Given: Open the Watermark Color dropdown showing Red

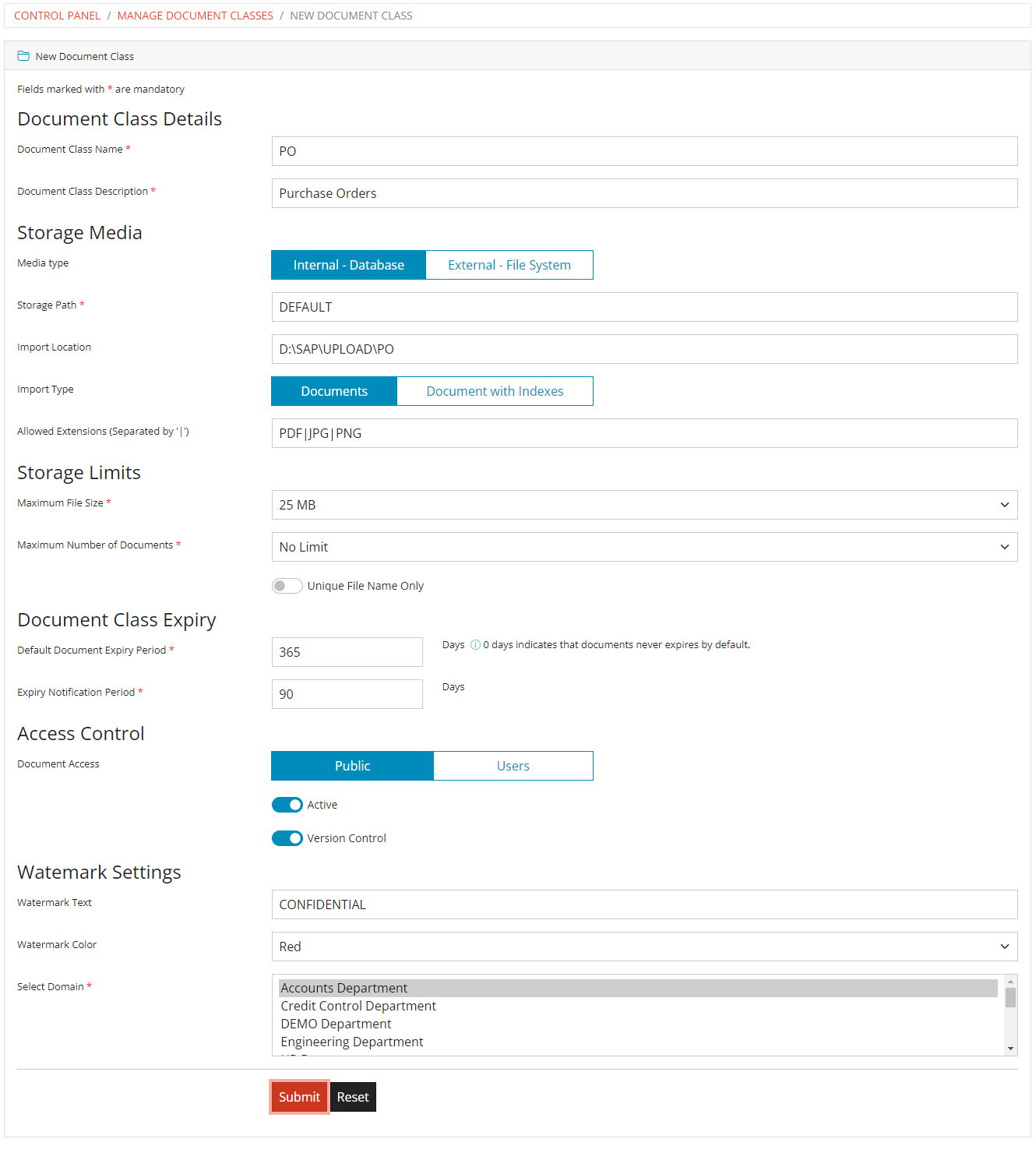Looking at the screenshot, I should tap(1004, 947).
